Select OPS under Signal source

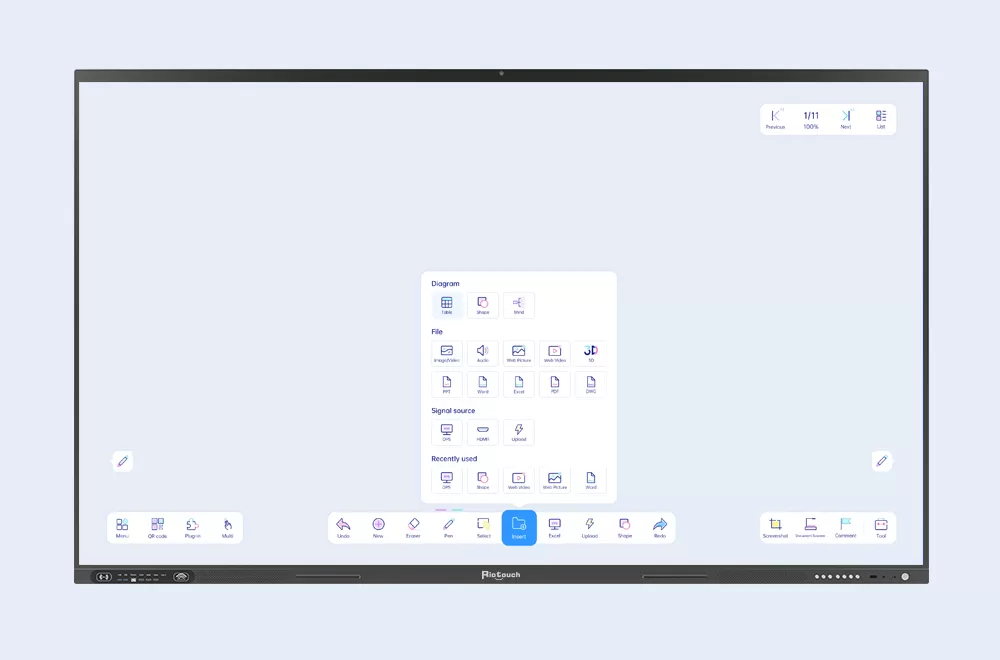pyautogui.click(x=446, y=432)
